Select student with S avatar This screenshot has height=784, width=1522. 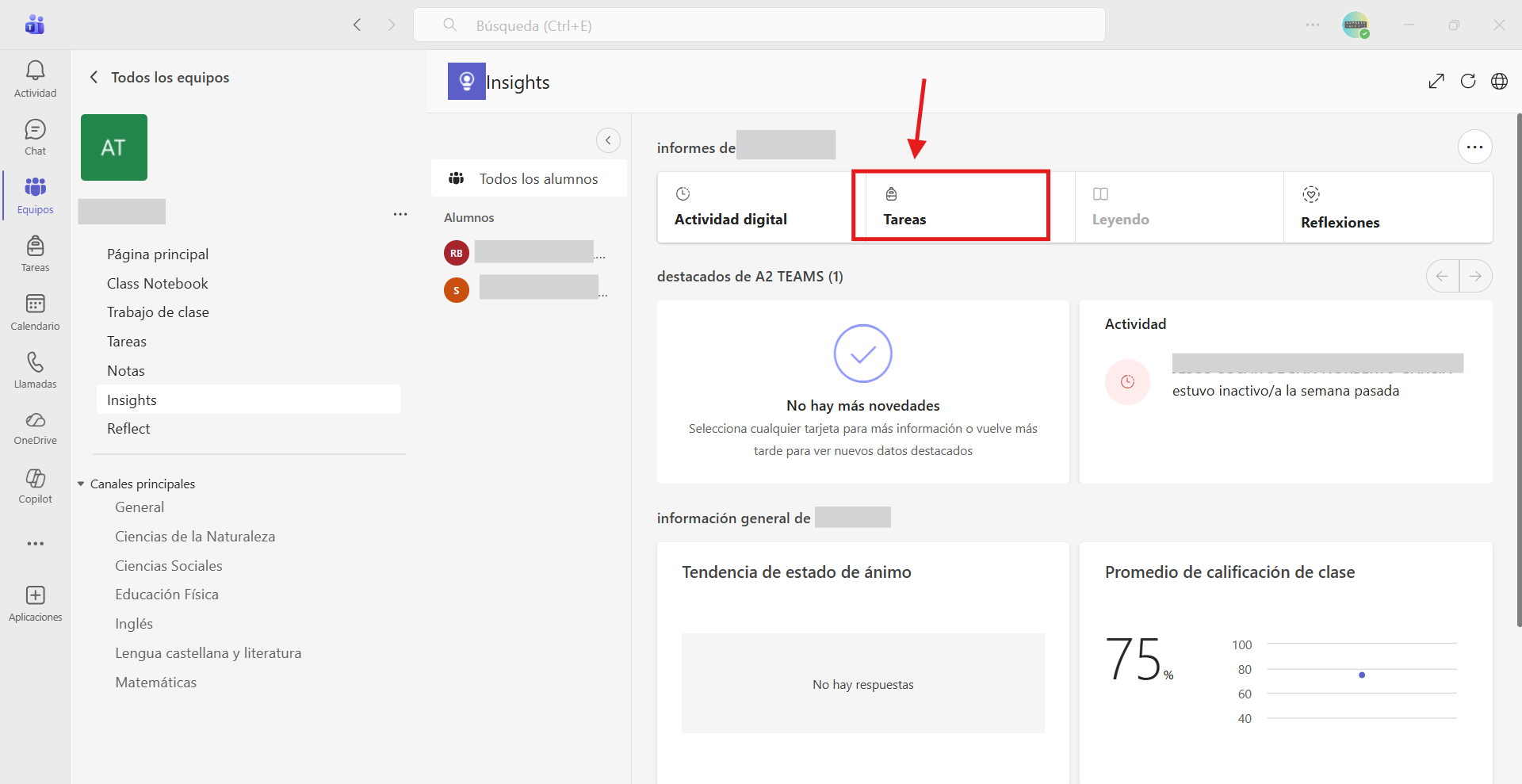click(x=457, y=290)
